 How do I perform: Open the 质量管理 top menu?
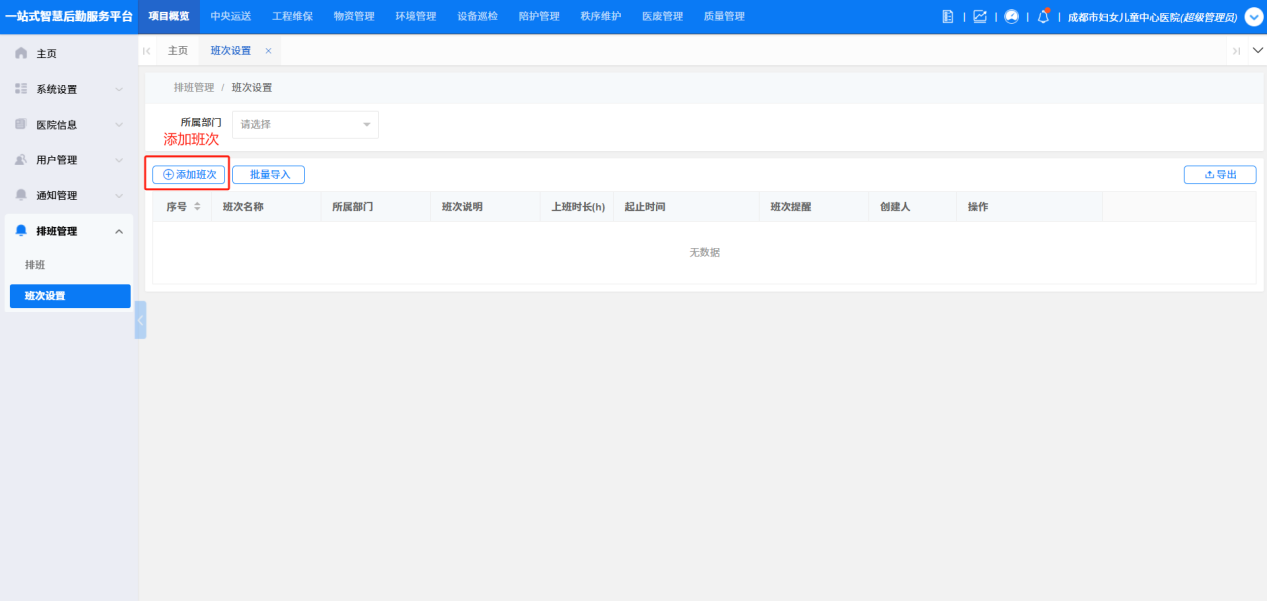[724, 17]
